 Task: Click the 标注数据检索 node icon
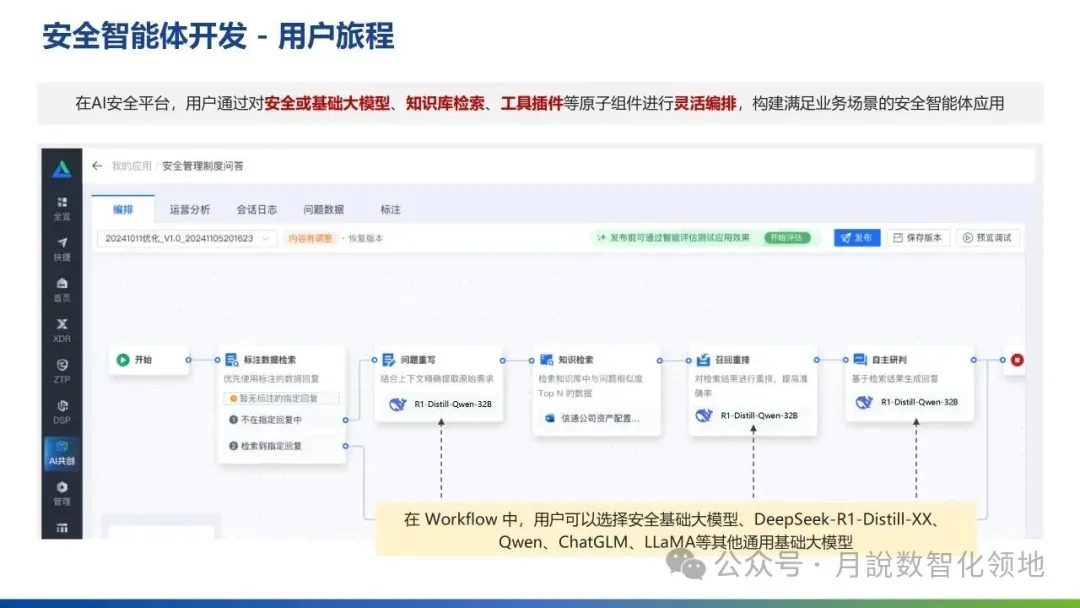[231, 359]
